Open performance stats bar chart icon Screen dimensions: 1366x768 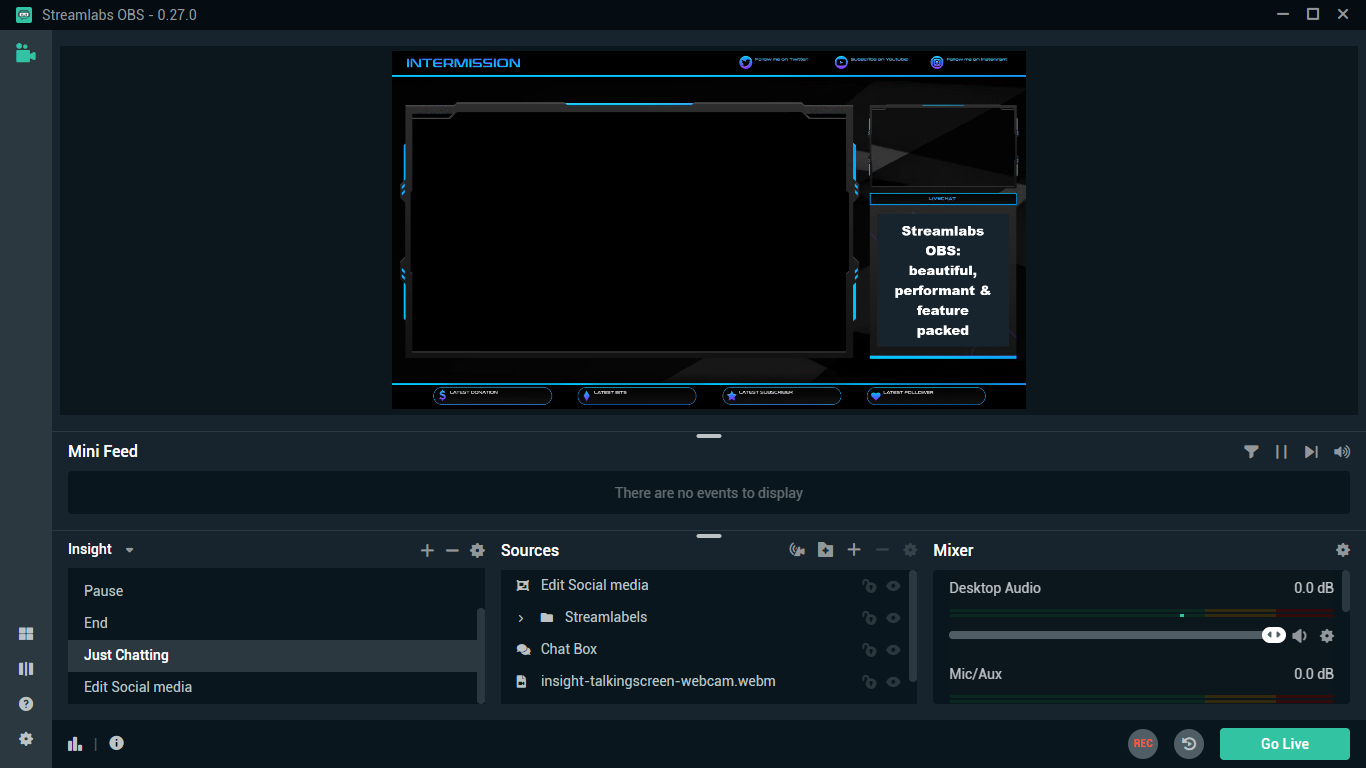tap(75, 743)
